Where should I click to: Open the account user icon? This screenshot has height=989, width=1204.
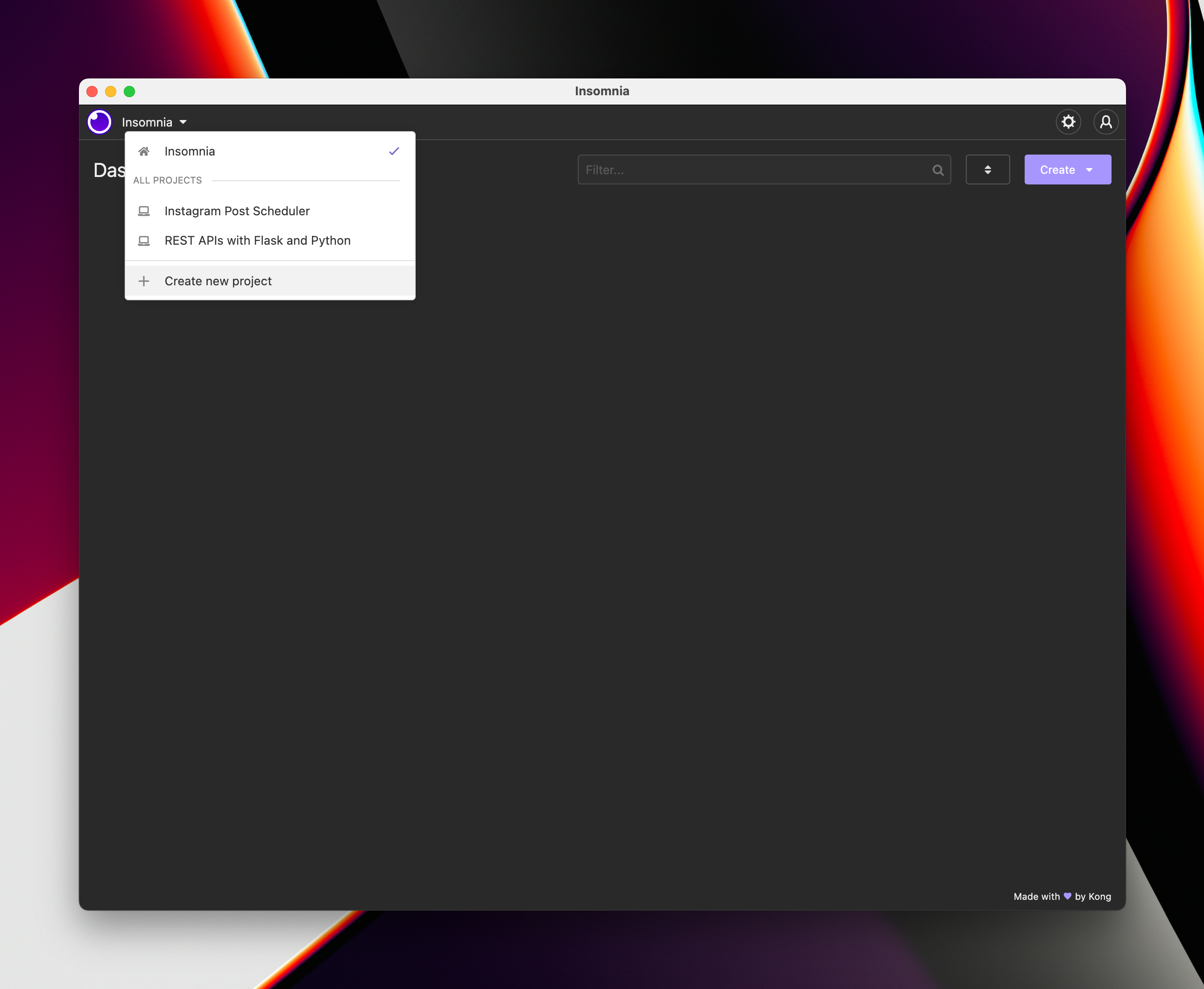(x=1105, y=122)
